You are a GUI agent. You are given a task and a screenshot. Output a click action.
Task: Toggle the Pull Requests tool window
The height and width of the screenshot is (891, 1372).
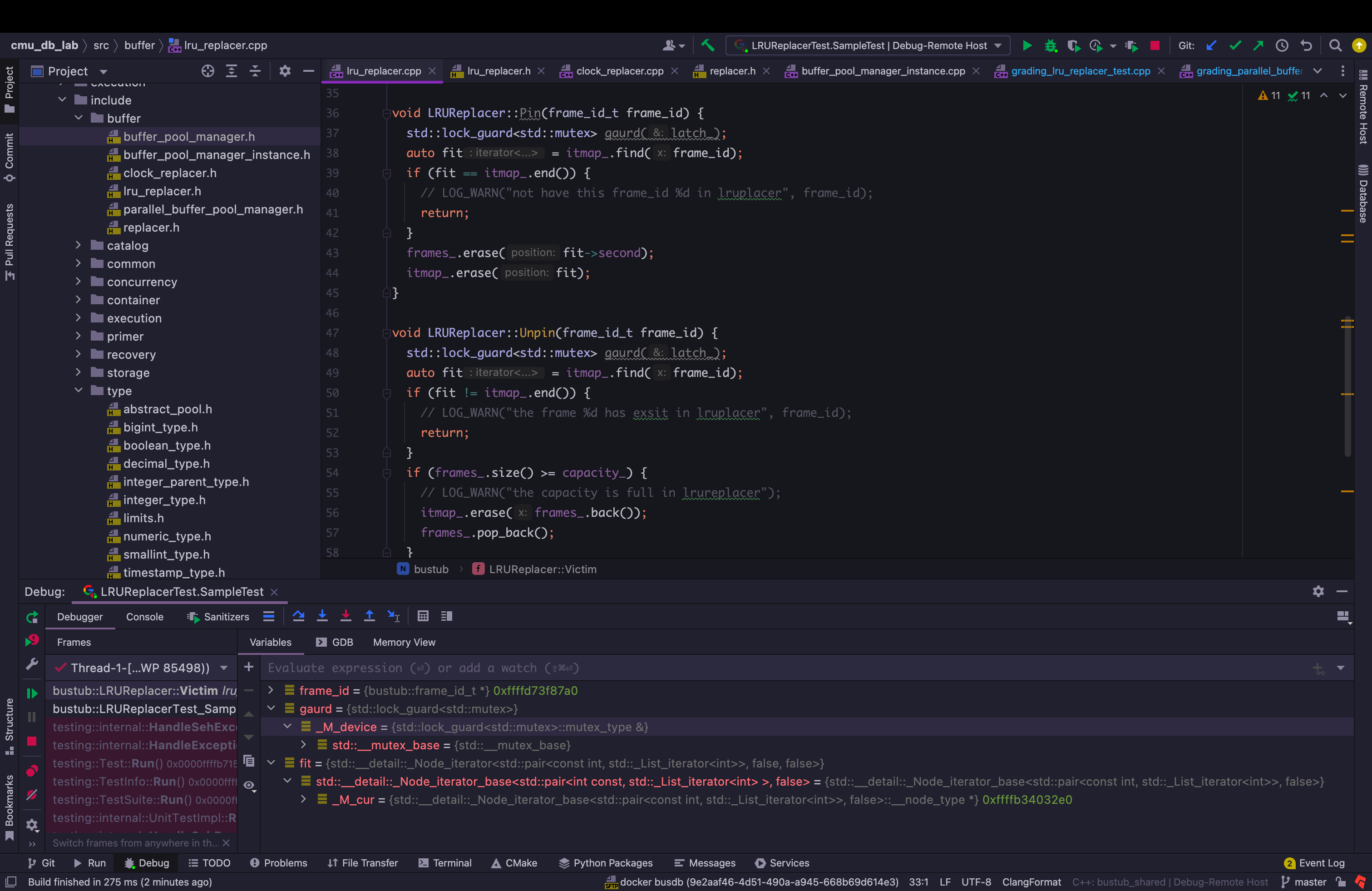[x=9, y=242]
